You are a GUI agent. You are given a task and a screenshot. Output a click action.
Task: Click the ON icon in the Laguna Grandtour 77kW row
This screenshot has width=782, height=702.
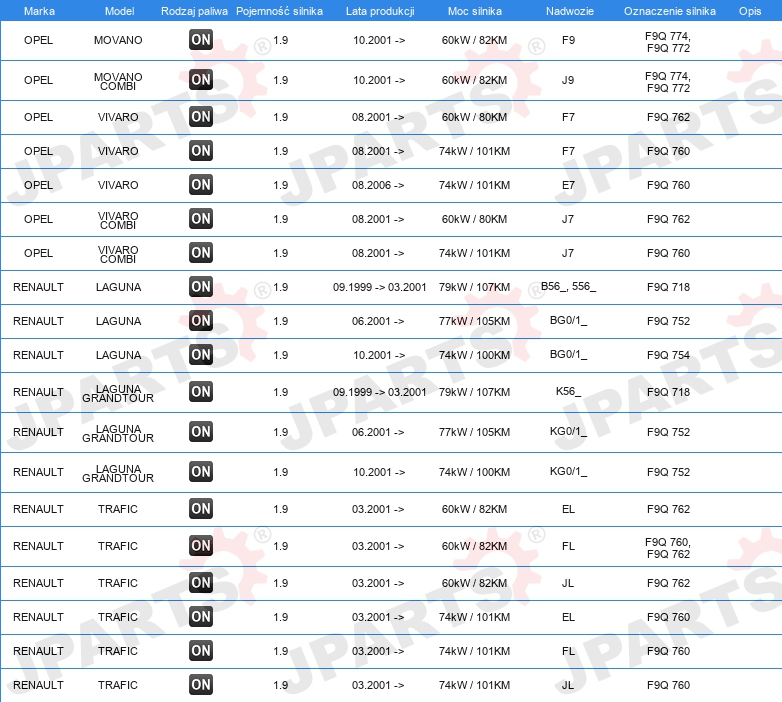[201, 431]
